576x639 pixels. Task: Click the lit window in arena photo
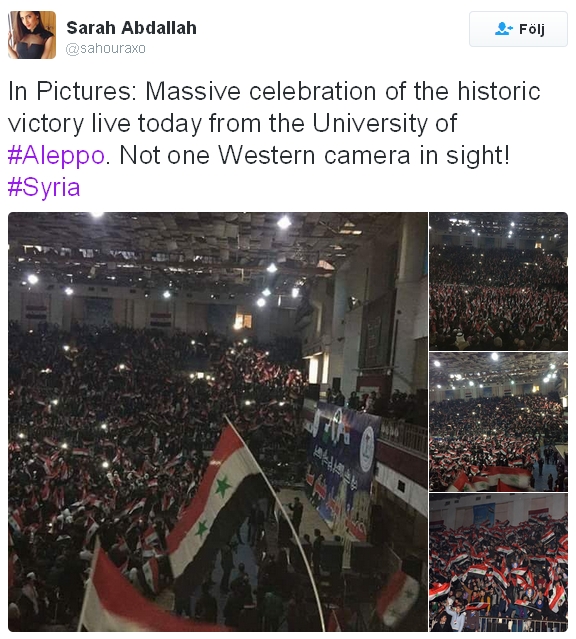click(243, 322)
